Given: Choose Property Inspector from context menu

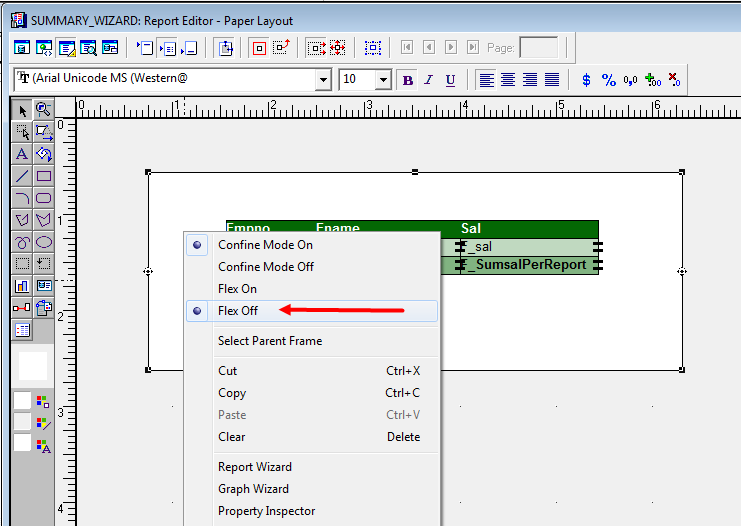Looking at the screenshot, I should point(266,511).
